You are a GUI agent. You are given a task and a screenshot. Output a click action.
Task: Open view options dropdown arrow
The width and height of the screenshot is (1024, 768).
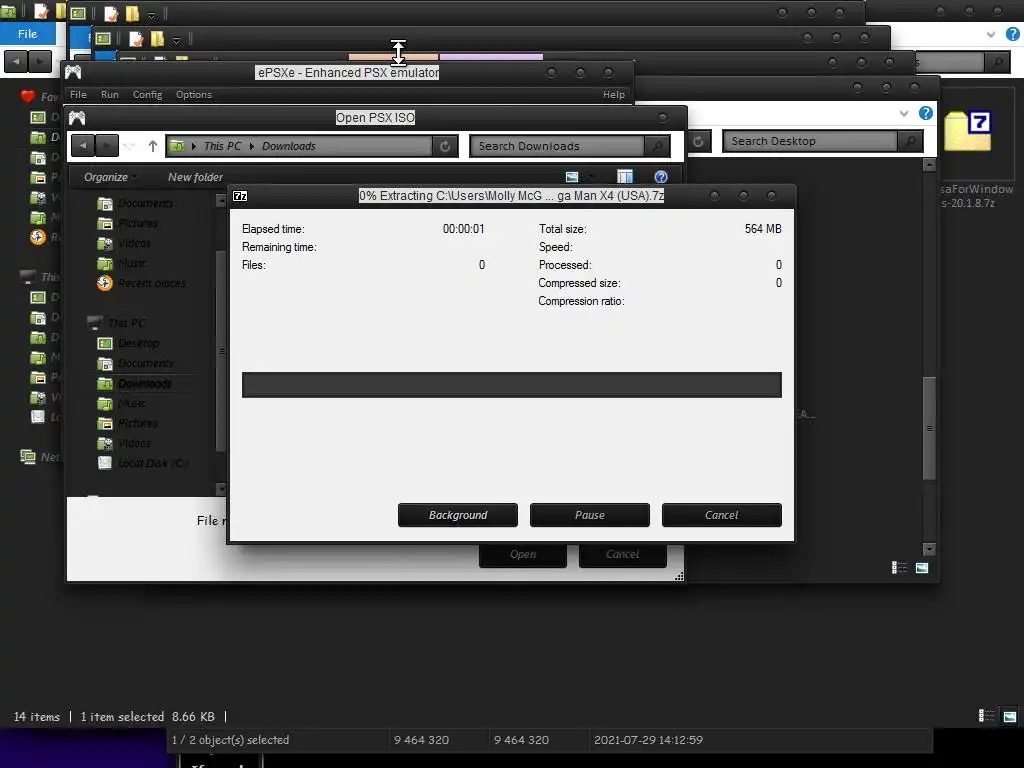pyautogui.click(x=591, y=177)
